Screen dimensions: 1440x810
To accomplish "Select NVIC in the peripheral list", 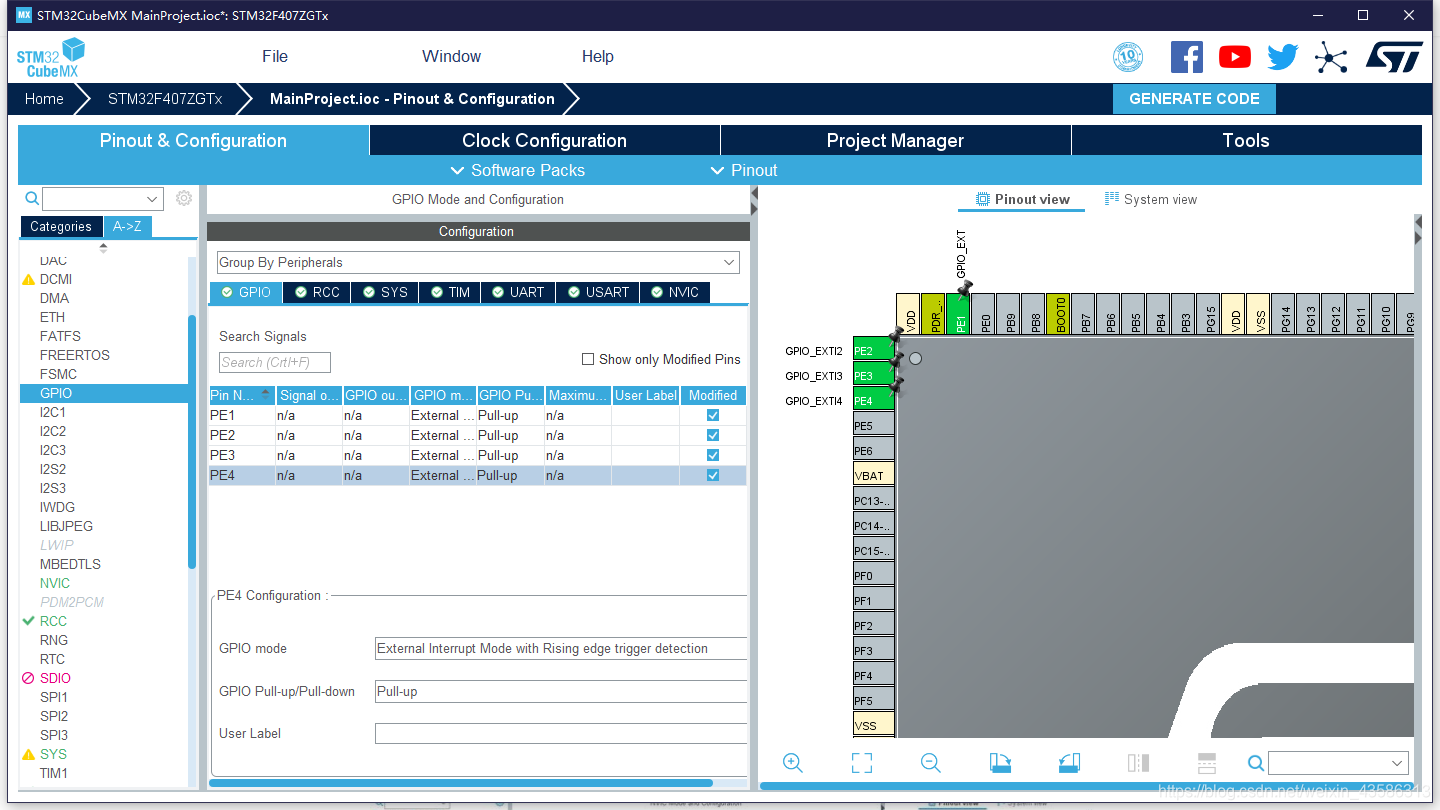I will tap(55, 583).
